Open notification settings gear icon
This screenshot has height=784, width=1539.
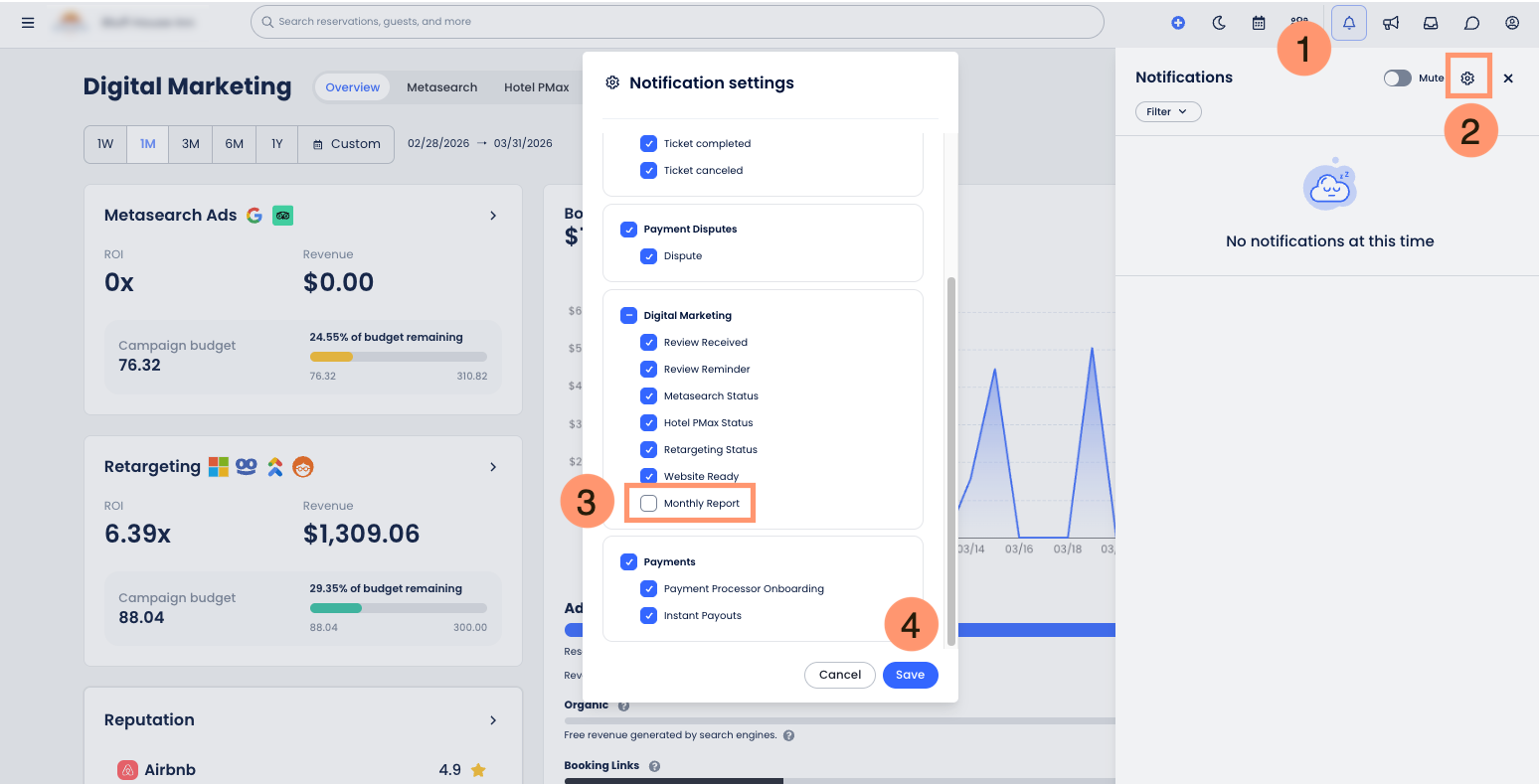(1467, 78)
